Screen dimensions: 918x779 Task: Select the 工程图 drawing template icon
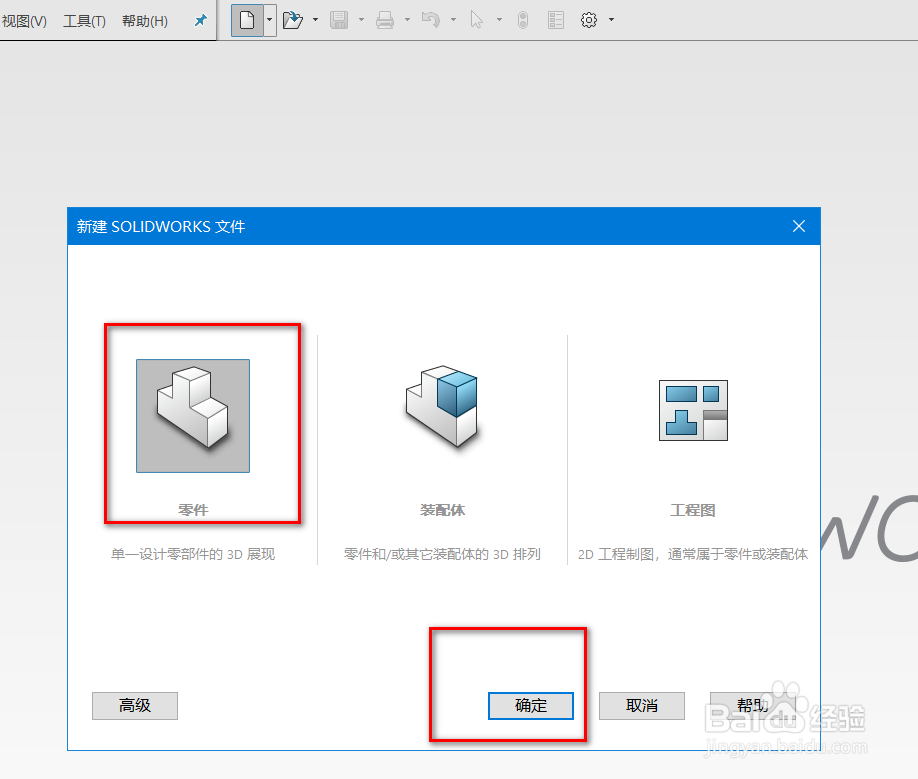pos(693,410)
